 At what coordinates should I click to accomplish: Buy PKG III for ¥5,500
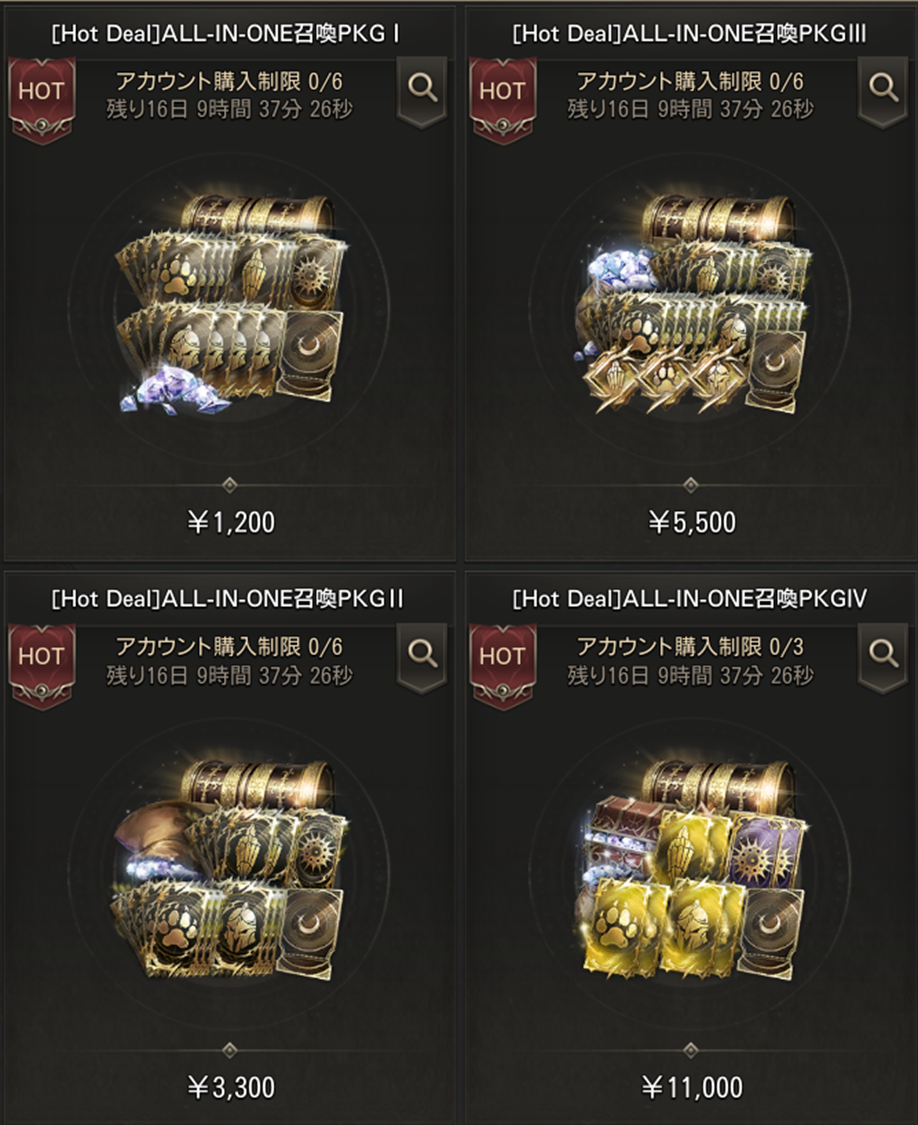[x=691, y=522]
